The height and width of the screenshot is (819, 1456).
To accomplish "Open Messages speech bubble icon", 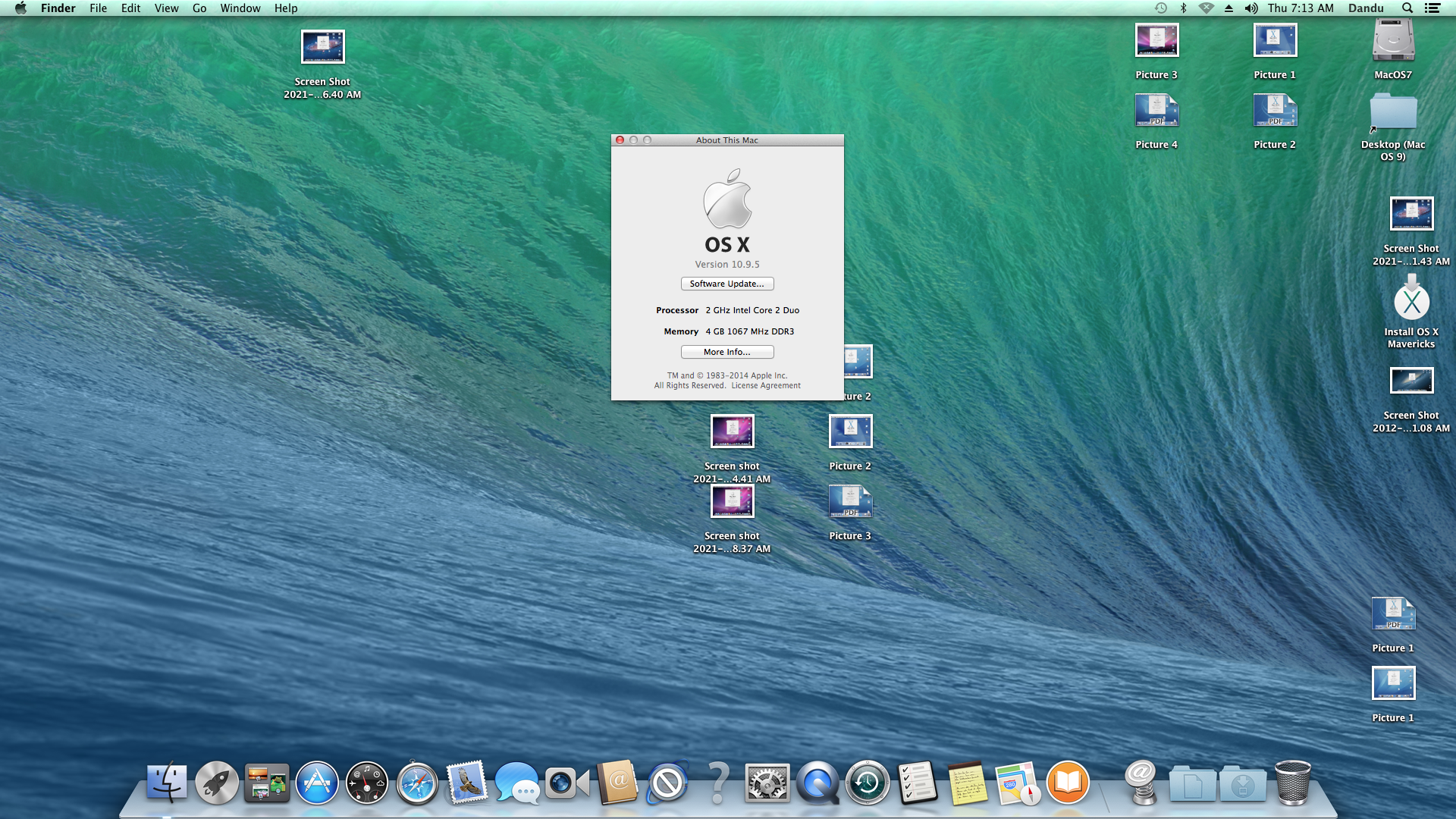I will point(517,783).
